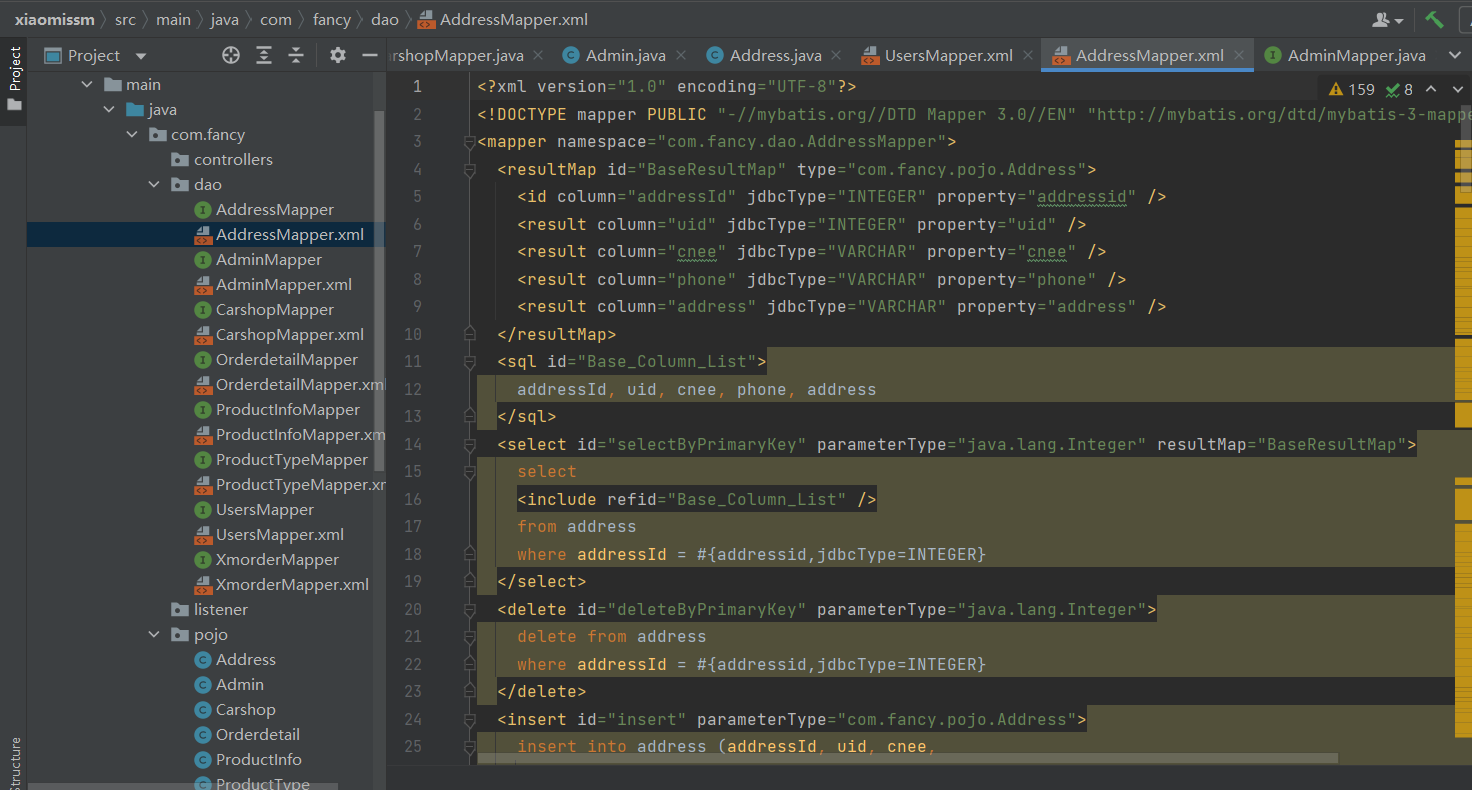Fold the delete block at line 20
This screenshot has width=1472, height=790.
click(x=469, y=610)
